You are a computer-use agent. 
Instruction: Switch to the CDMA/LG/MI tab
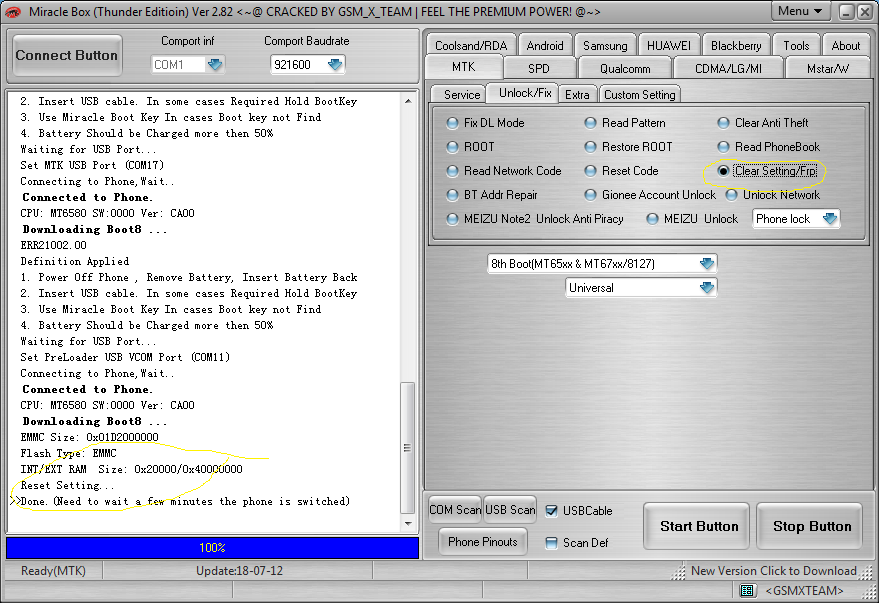point(728,68)
